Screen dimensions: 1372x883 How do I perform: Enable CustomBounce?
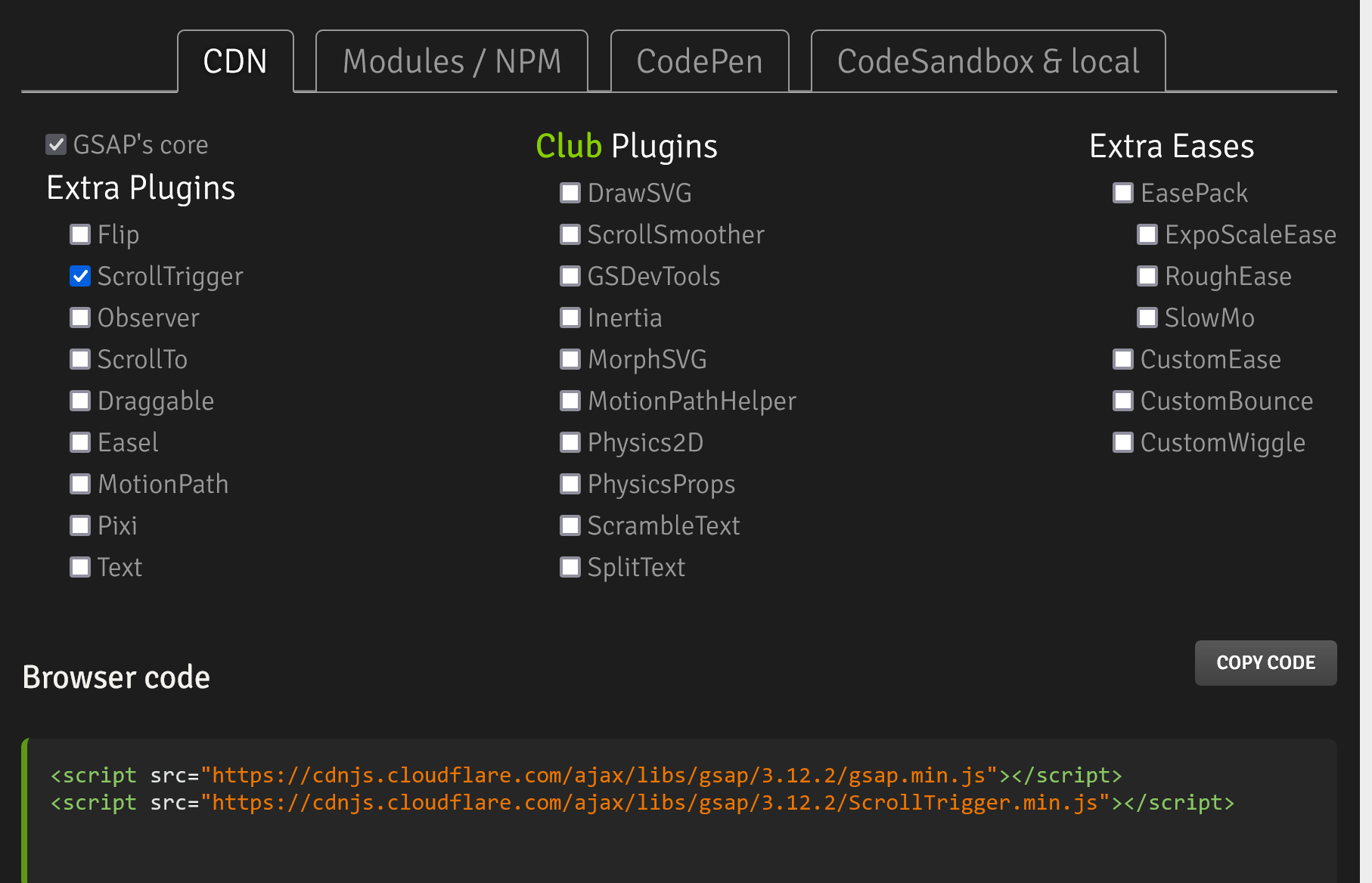pos(1122,401)
